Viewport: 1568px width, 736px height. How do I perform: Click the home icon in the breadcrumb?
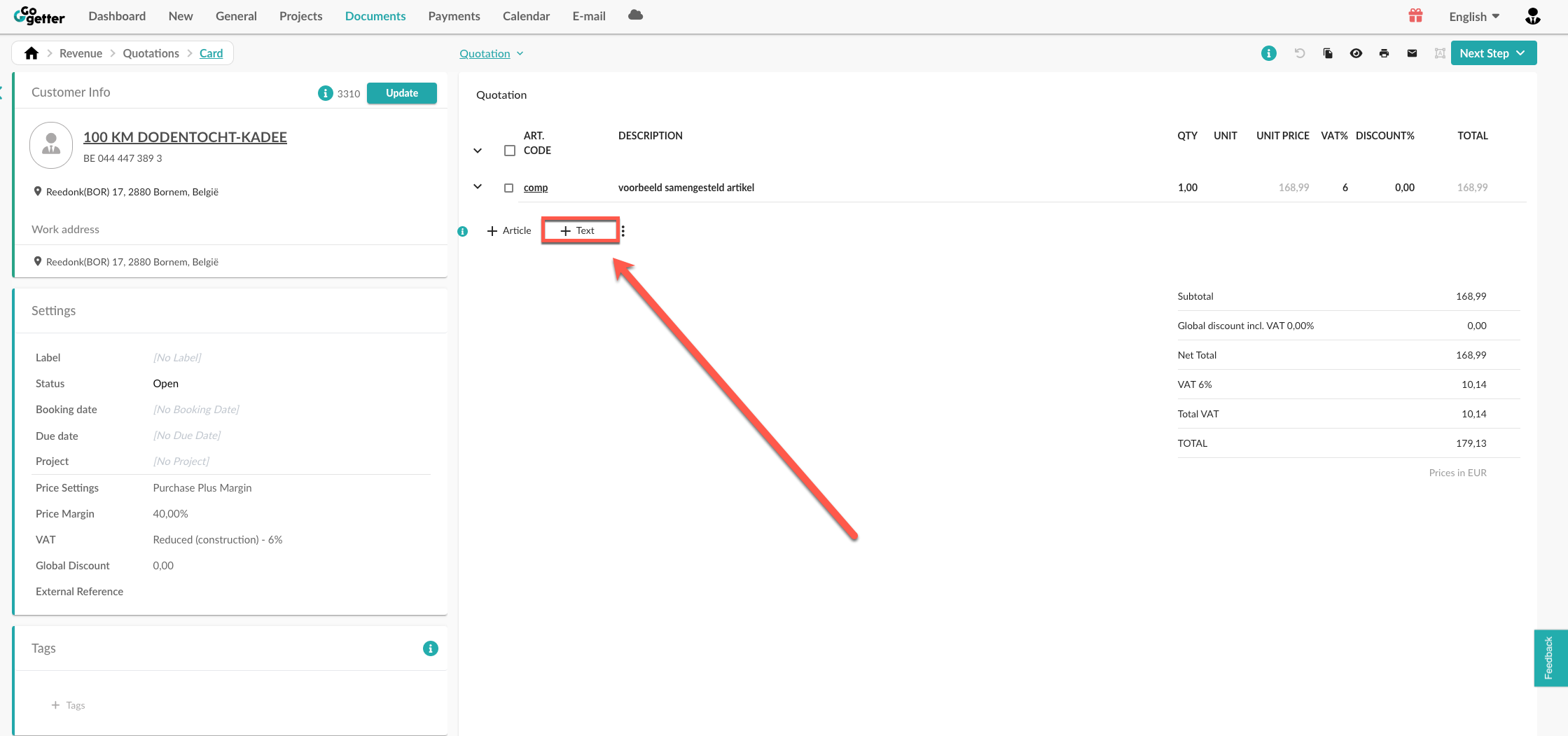[32, 53]
